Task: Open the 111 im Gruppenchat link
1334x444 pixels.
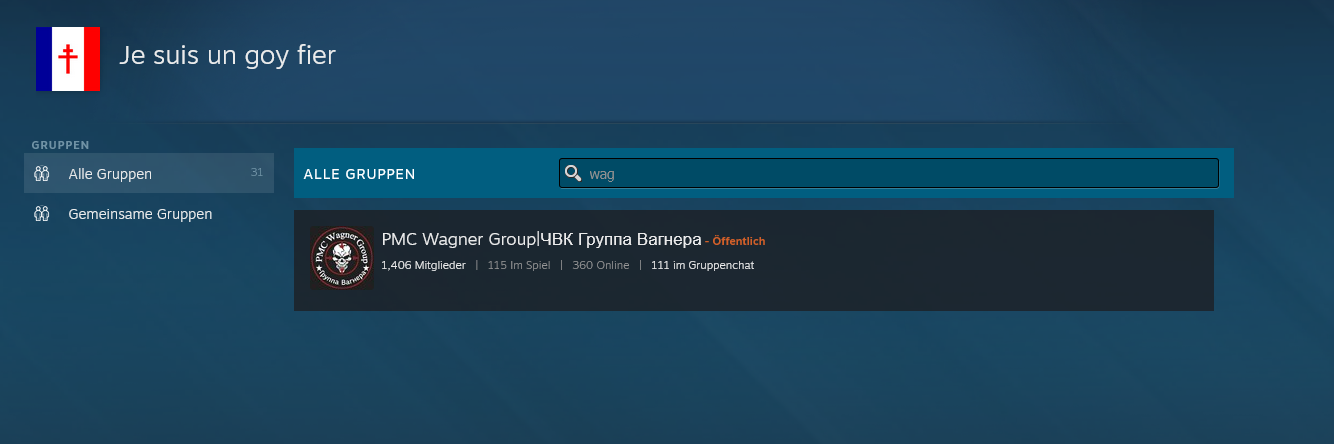Action: 702,265
